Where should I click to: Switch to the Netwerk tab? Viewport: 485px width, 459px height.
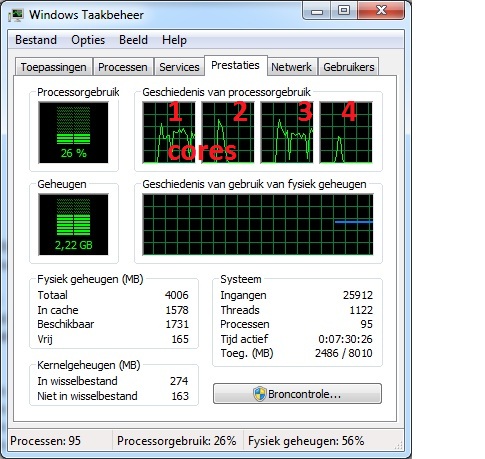(291, 67)
